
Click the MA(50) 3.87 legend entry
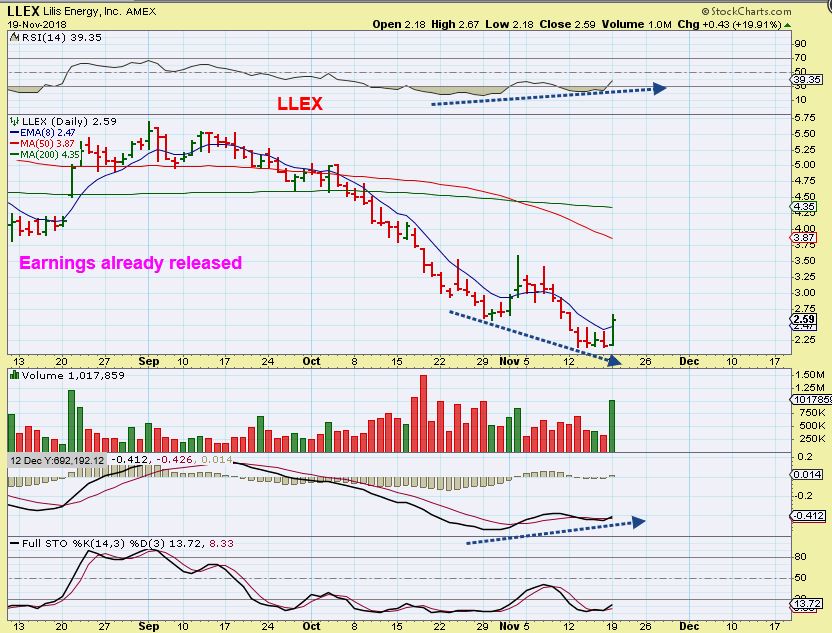(42, 144)
